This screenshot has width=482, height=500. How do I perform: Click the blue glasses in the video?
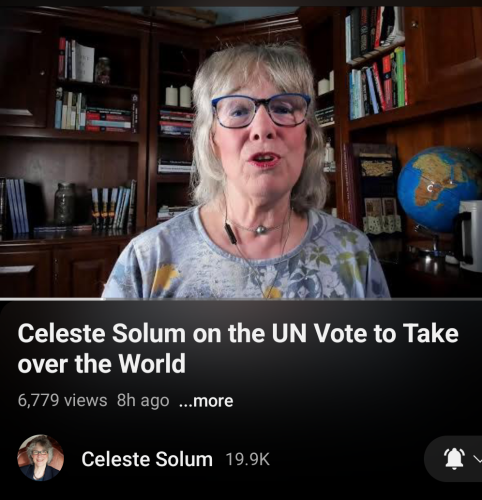coord(261,111)
